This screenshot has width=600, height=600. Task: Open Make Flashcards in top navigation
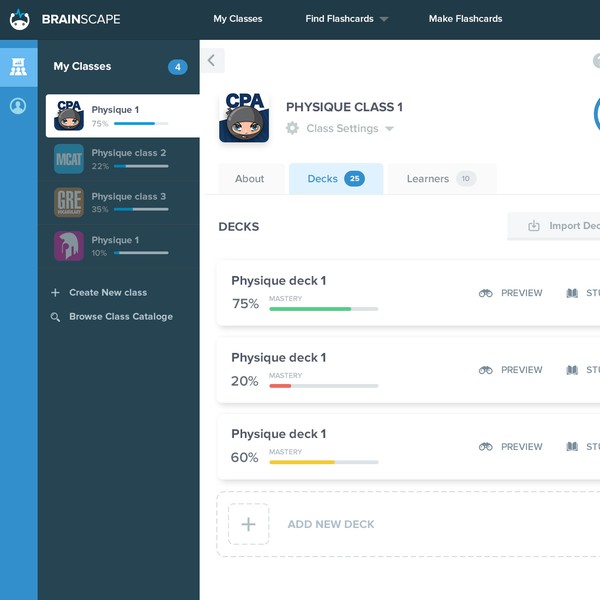pyautogui.click(x=465, y=19)
